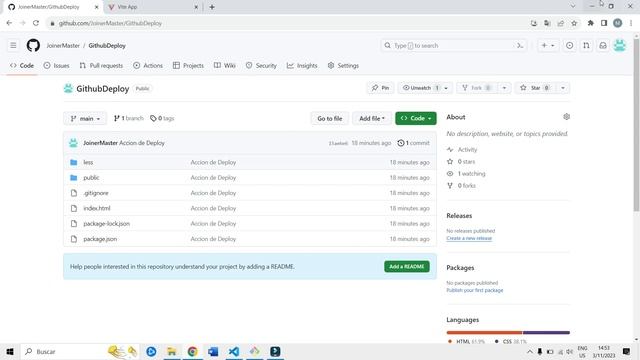Click the public folder icon
This screenshot has width=640, height=360.
pos(73,178)
